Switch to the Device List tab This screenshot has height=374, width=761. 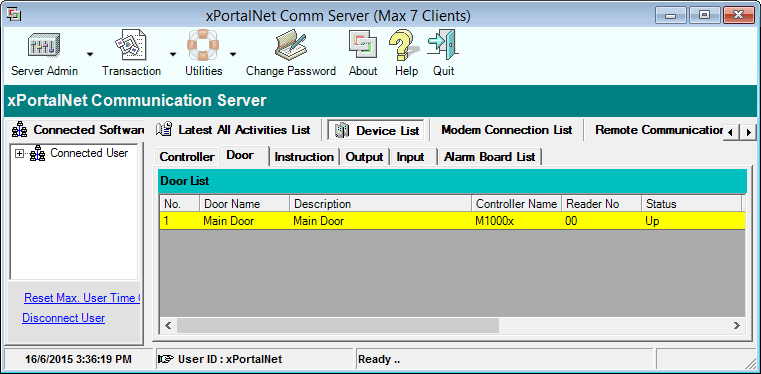point(376,130)
